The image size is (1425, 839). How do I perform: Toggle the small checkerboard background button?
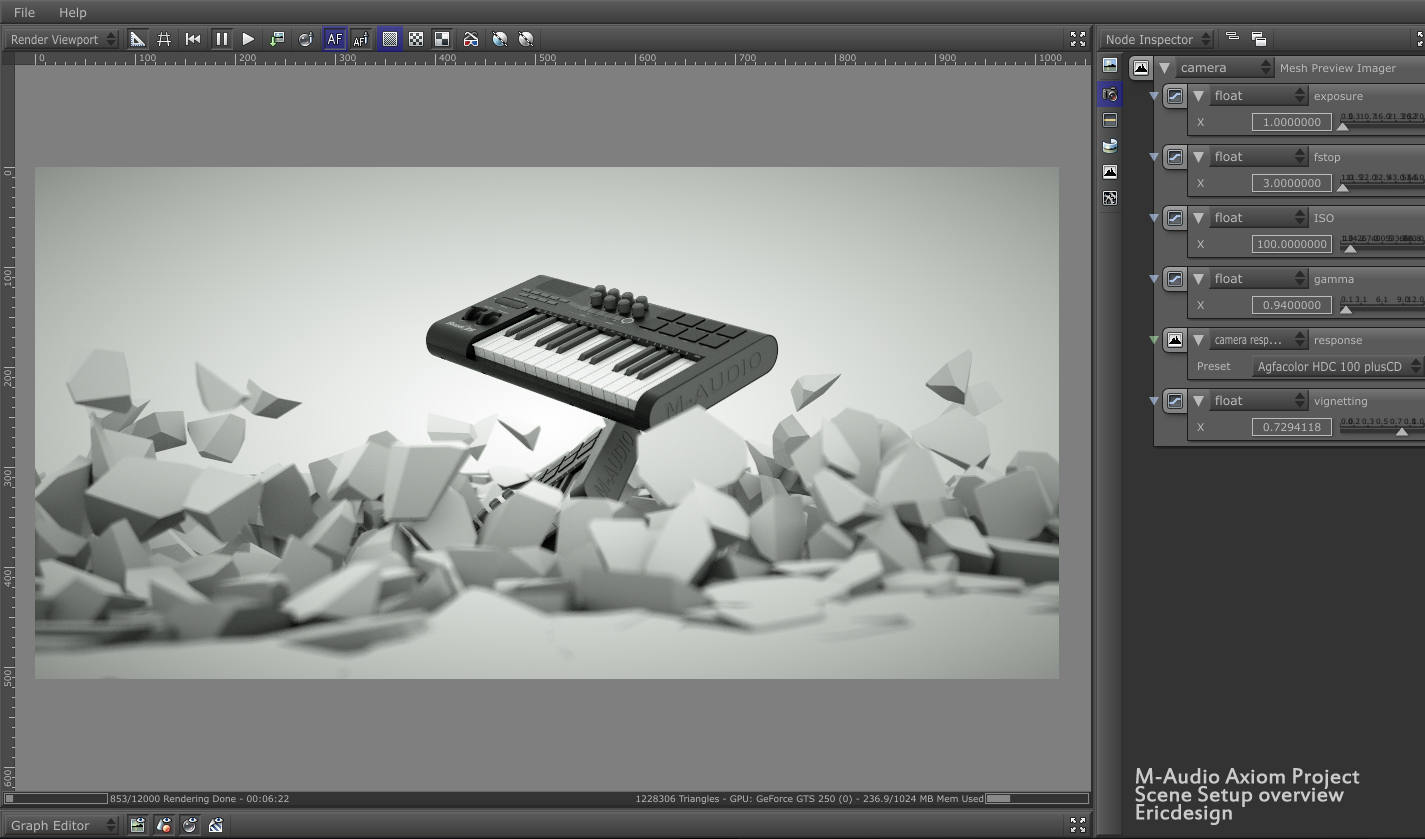tap(416, 39)
